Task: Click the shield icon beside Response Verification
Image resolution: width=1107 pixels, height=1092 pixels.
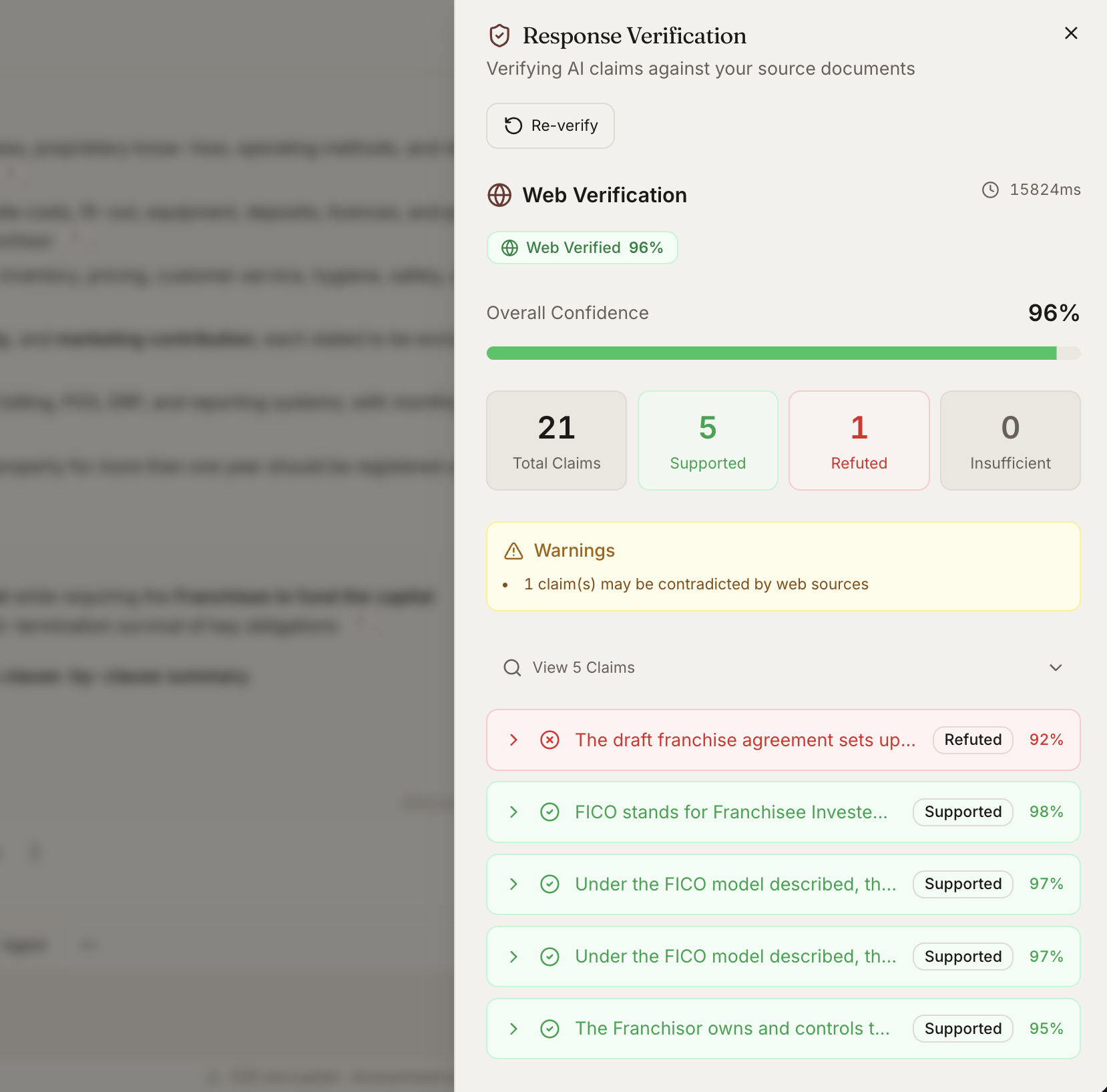Action: (499, 36)
